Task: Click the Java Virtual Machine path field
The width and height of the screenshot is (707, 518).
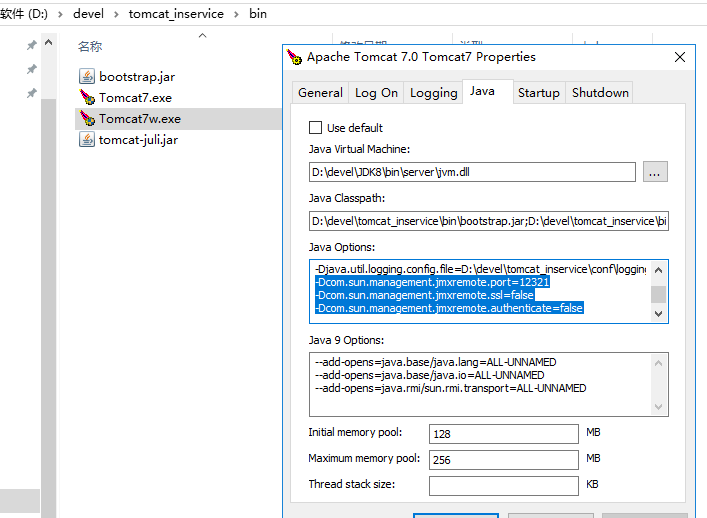Action: 472,172
